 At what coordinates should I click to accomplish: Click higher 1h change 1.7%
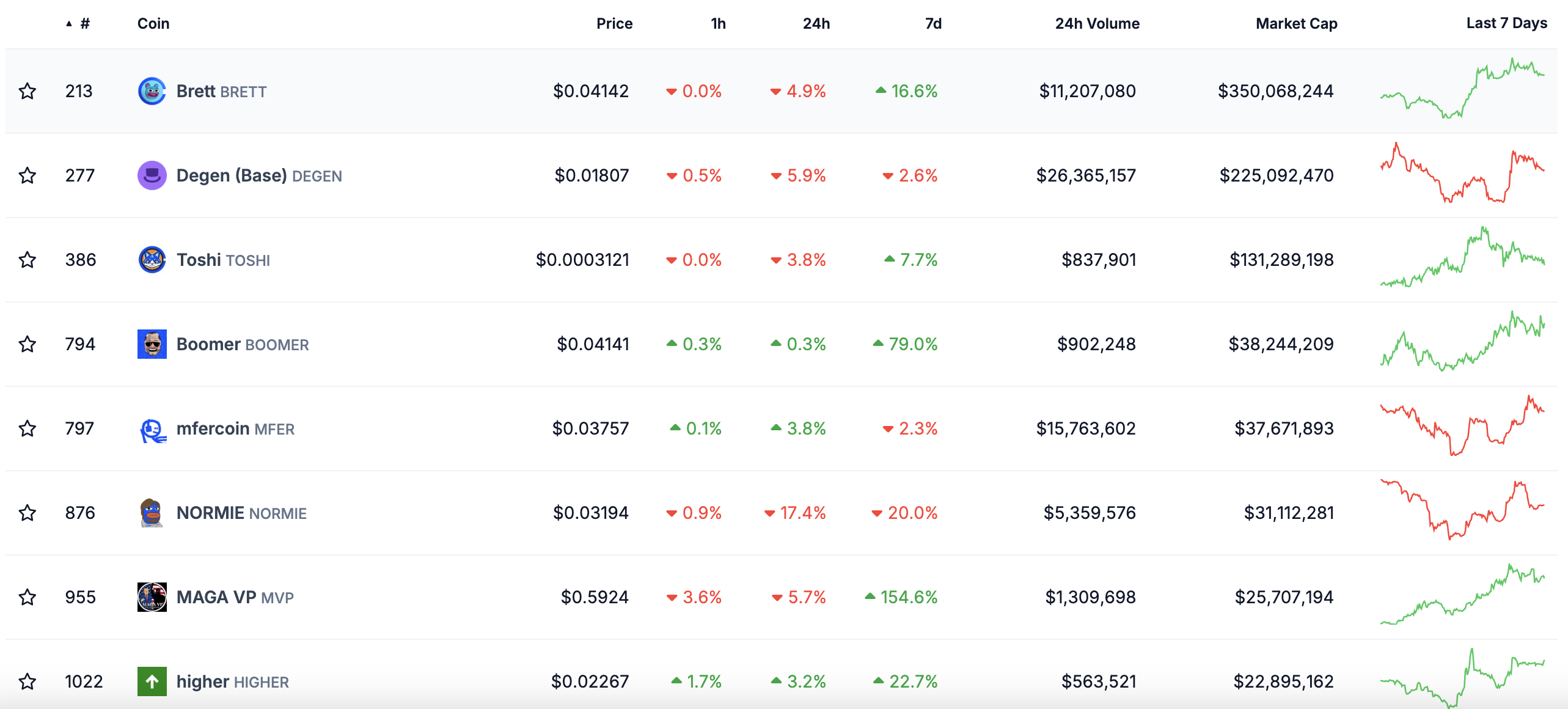point(697,681)
